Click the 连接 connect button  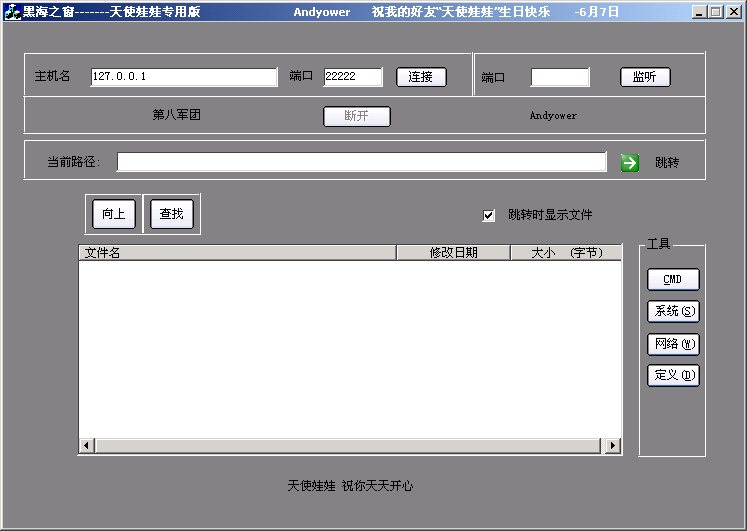[x=421, y=77]
